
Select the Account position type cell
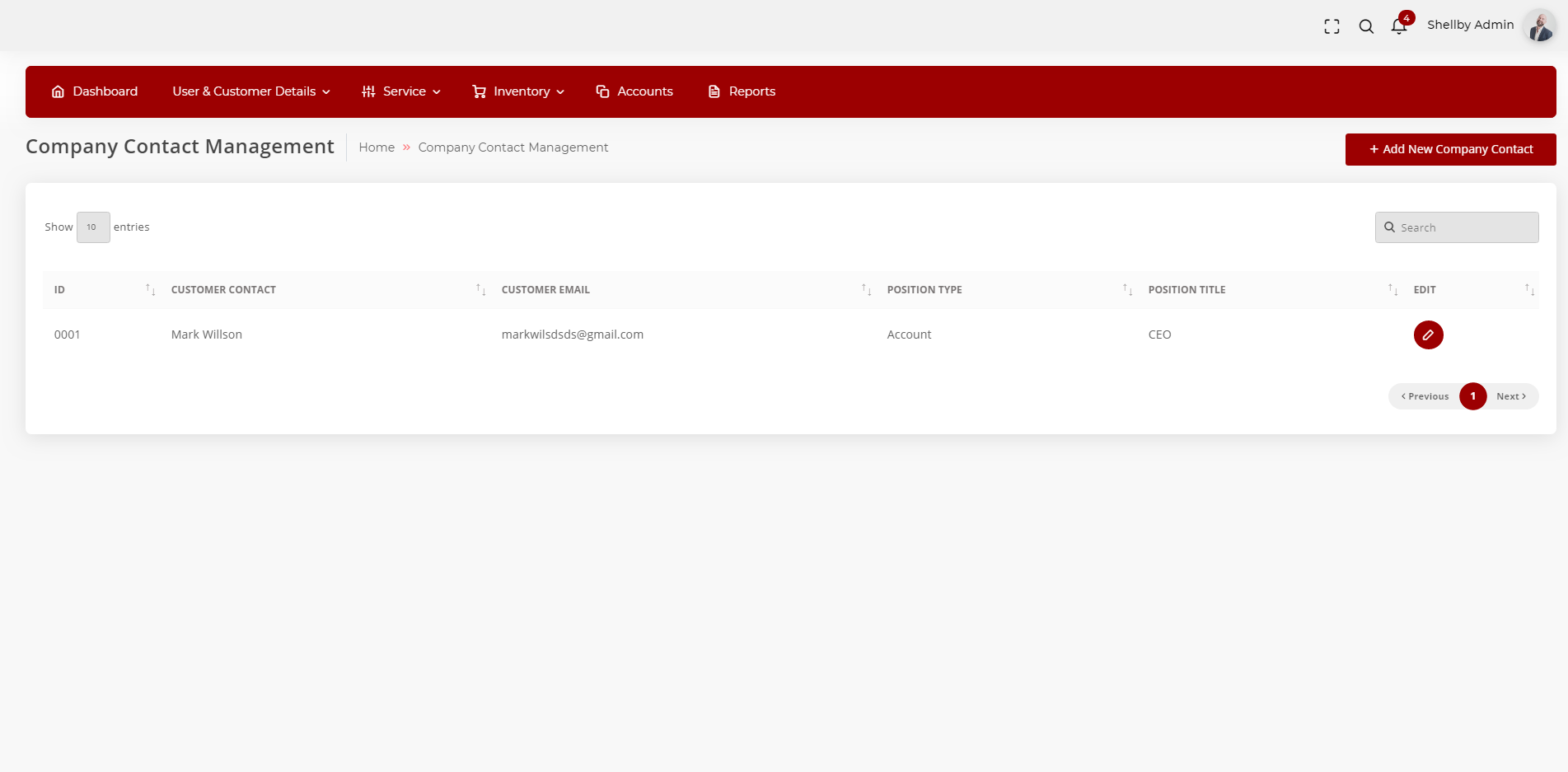point(909,335)
